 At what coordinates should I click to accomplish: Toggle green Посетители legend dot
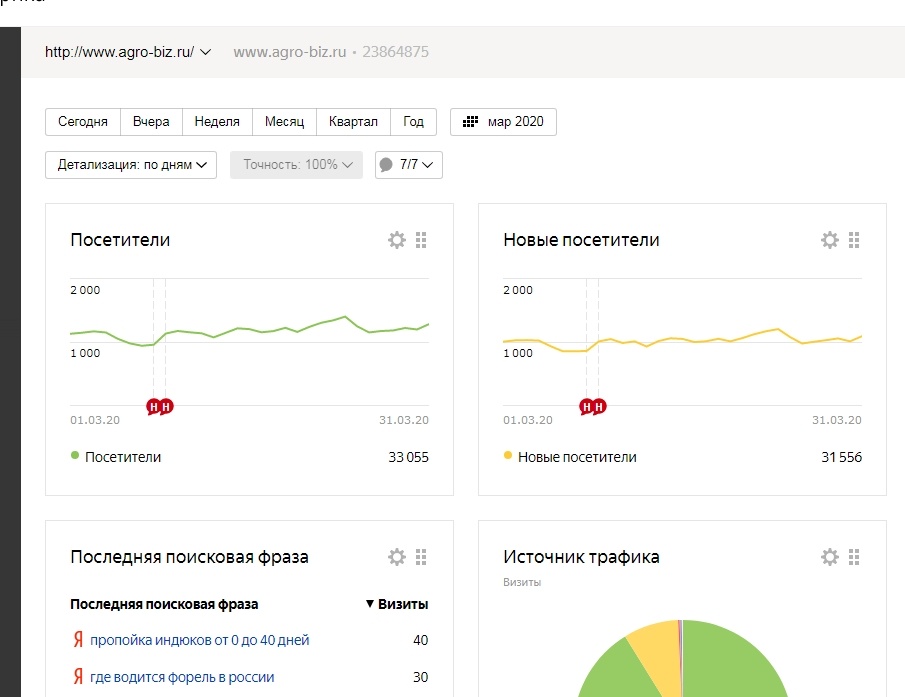click(74, 455)
